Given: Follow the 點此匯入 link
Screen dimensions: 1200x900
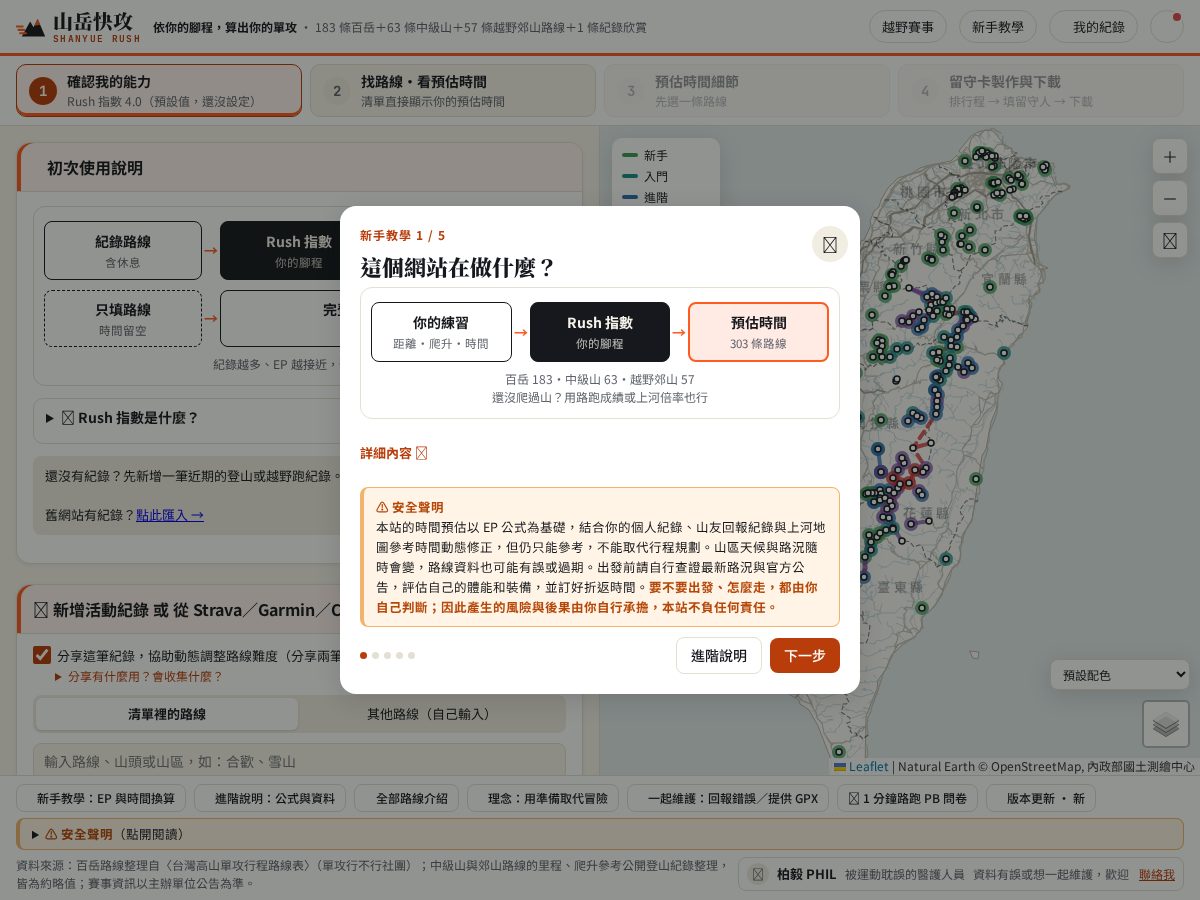Looking at the screenshot, I should coord(170,515).
